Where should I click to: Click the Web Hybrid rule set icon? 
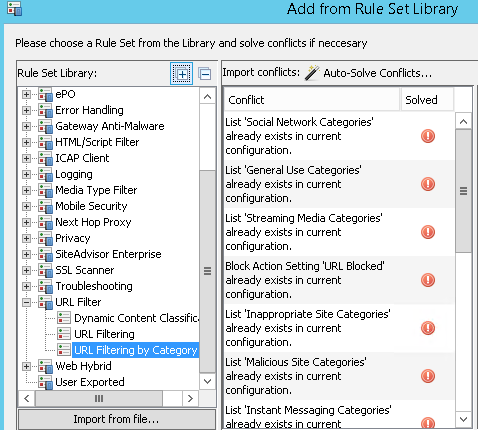[45, 366]
